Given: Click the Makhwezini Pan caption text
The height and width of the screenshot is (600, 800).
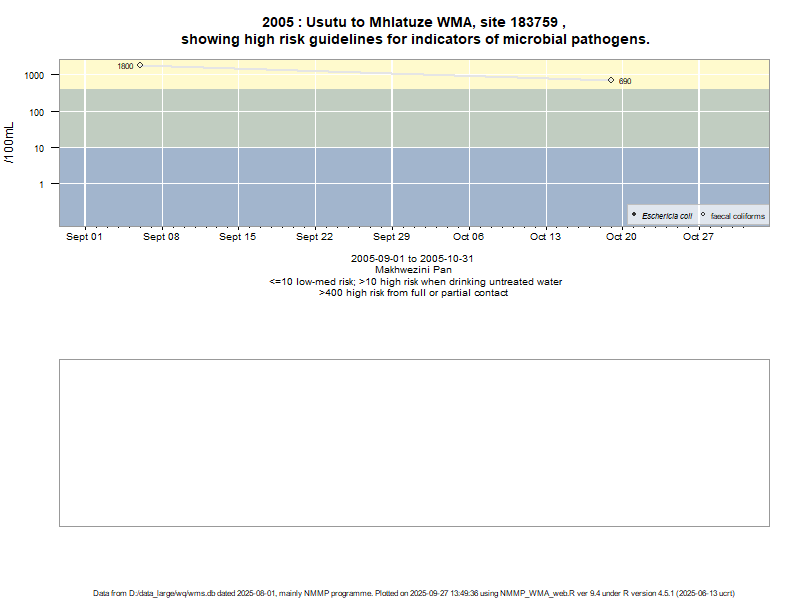Looking at the screenshot, I should point(413,270).
